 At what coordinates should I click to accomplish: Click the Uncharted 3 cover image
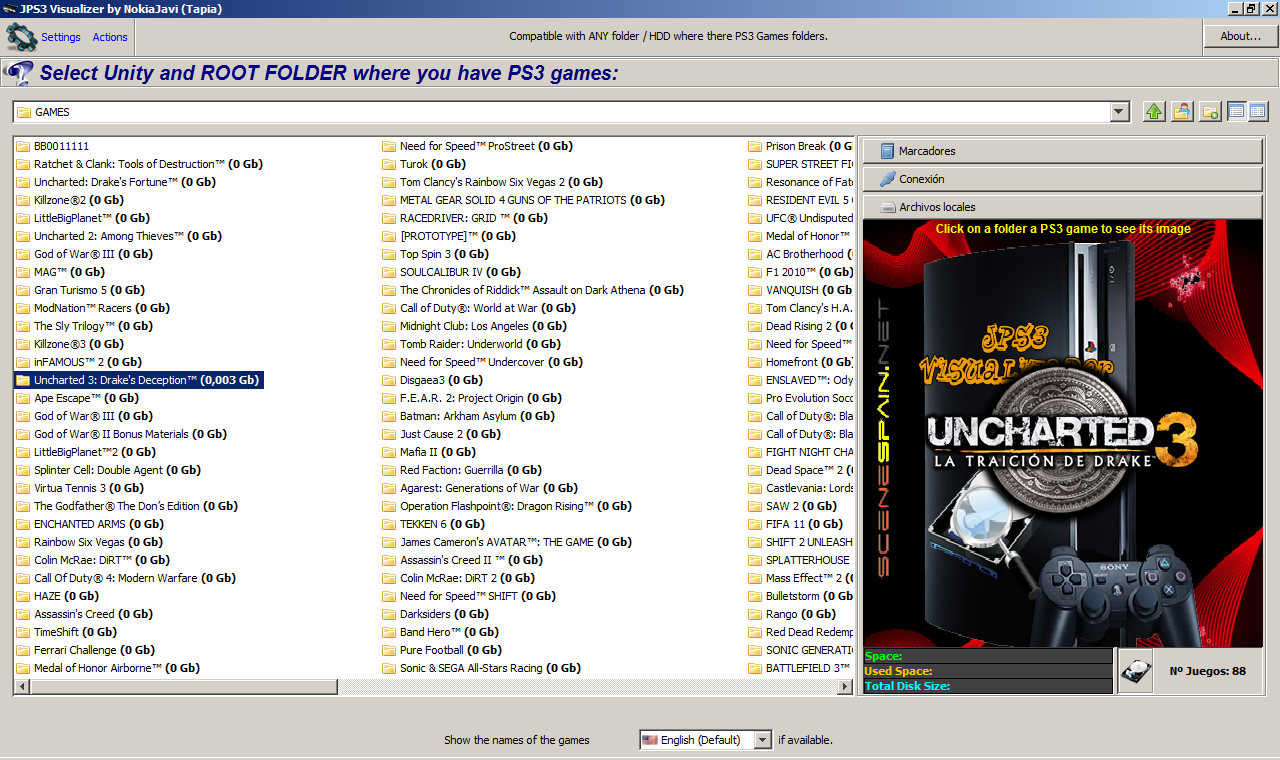(x=1062, y=433)
